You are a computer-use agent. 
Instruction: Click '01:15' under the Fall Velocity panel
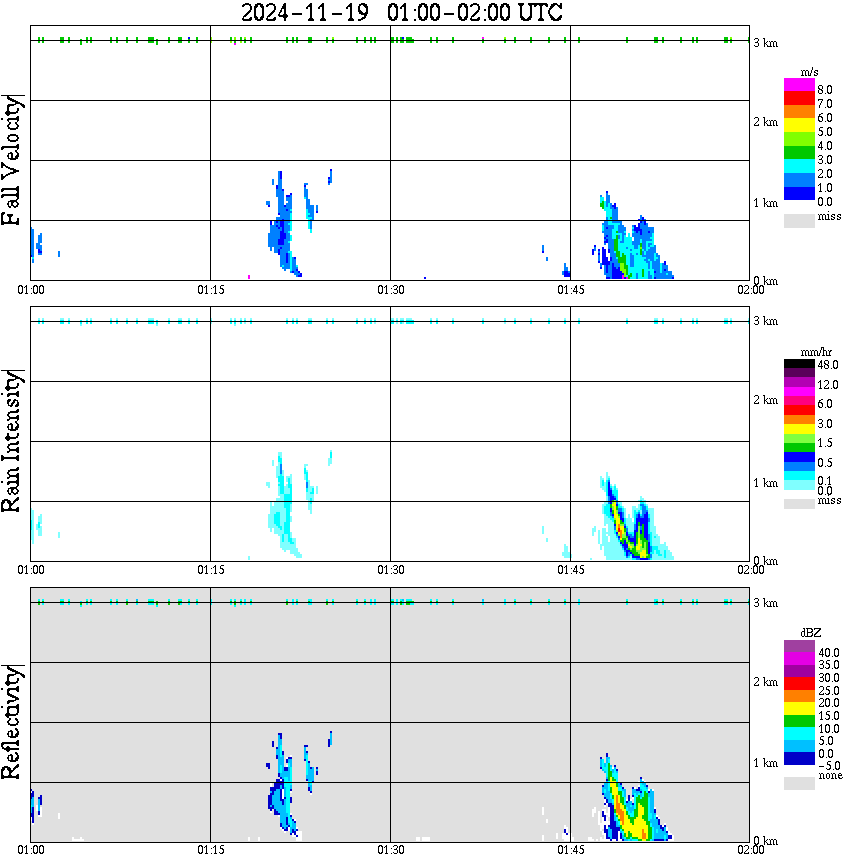[x=211, y=290]
